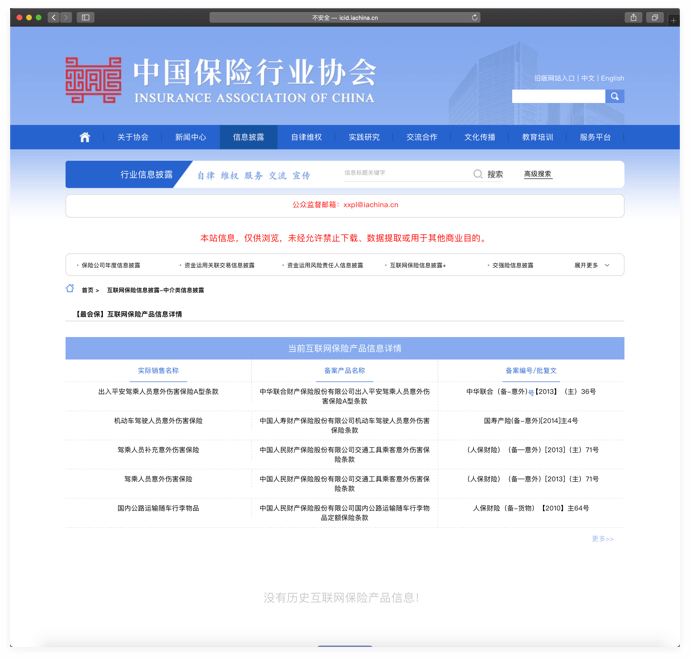The width and height of the screenshot is (690, 659).
Task: Click the 备案产品名称 column header
Action: click(345, 371)
